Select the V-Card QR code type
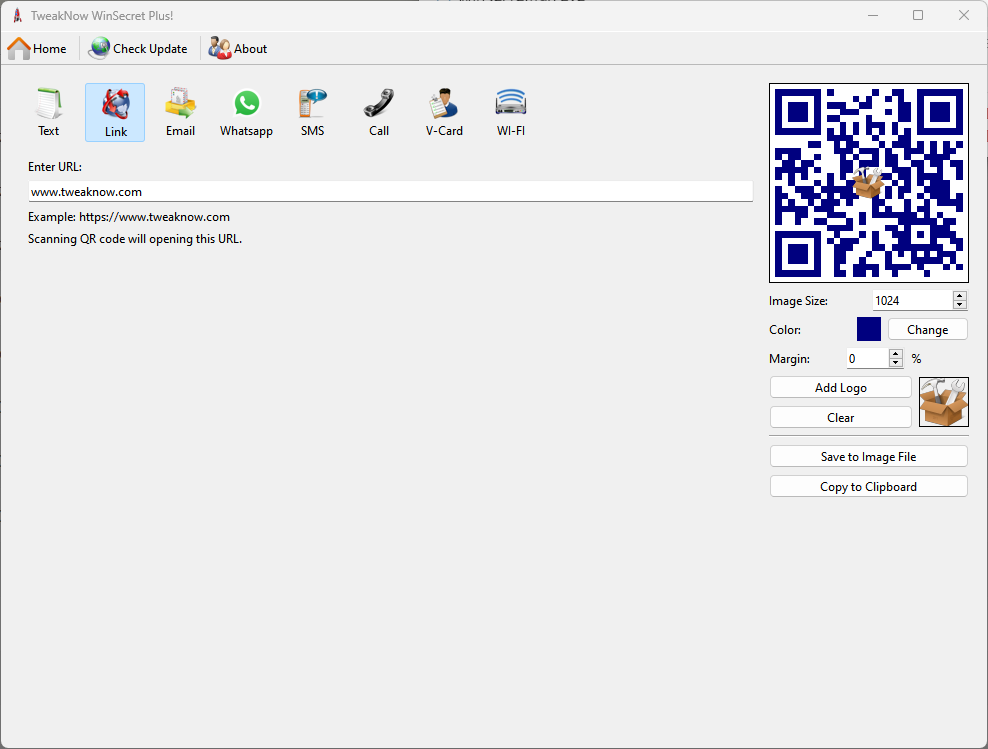 [x=444, y=113]
